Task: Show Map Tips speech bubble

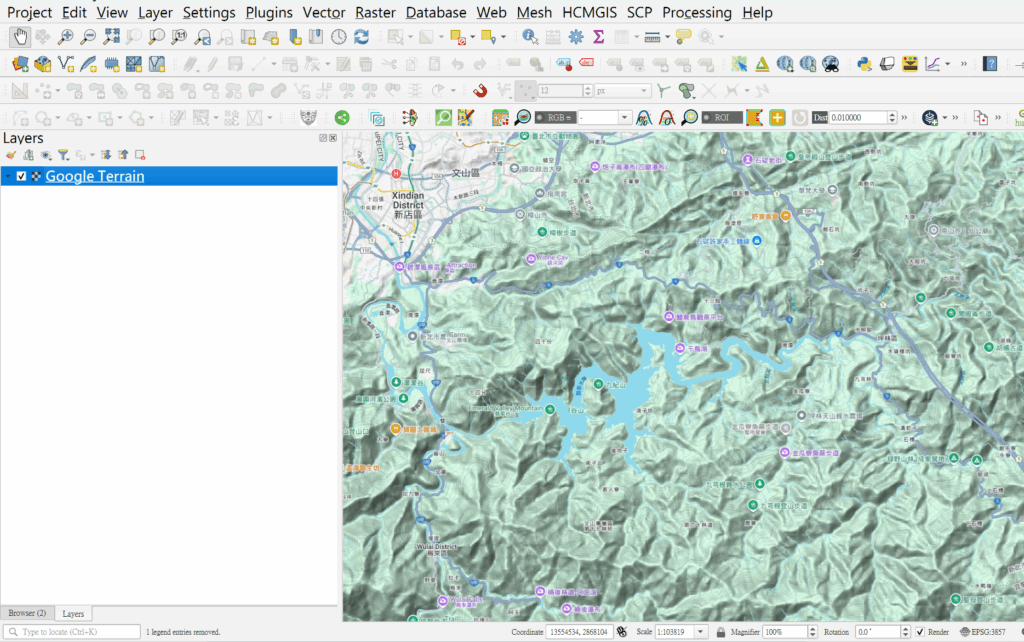Action: tap(683, 37)
